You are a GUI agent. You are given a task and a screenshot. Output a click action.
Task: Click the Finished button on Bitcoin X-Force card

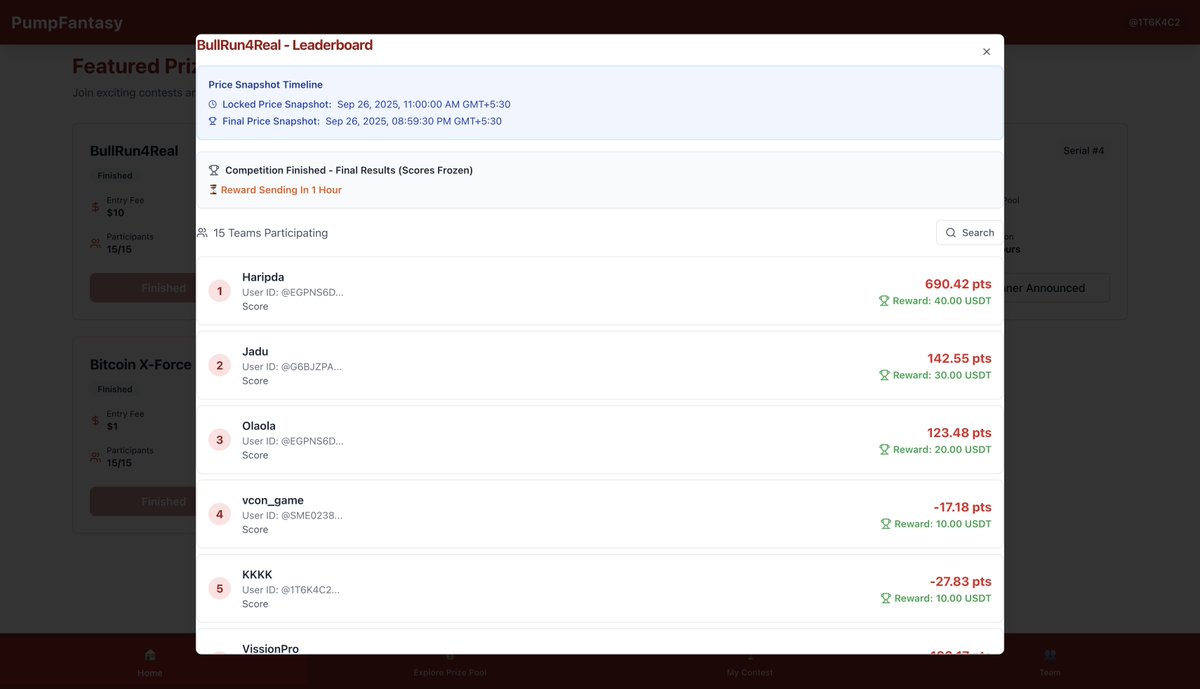point(143,502)
